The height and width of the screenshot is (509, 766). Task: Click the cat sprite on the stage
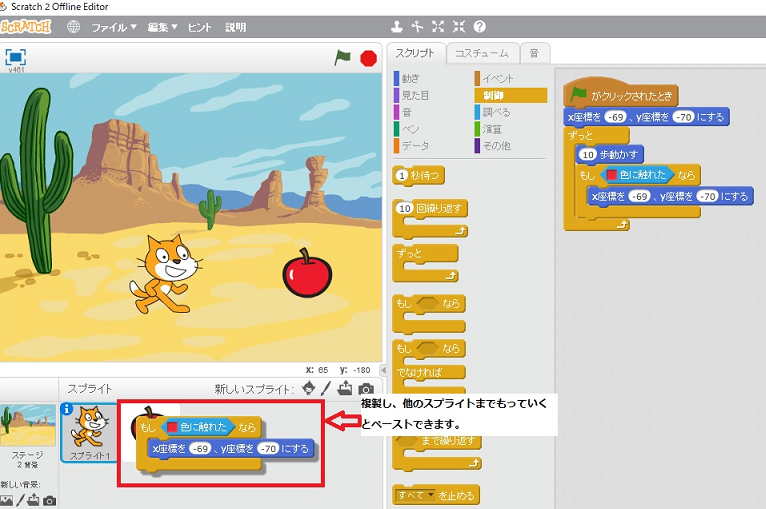[166, 274]
